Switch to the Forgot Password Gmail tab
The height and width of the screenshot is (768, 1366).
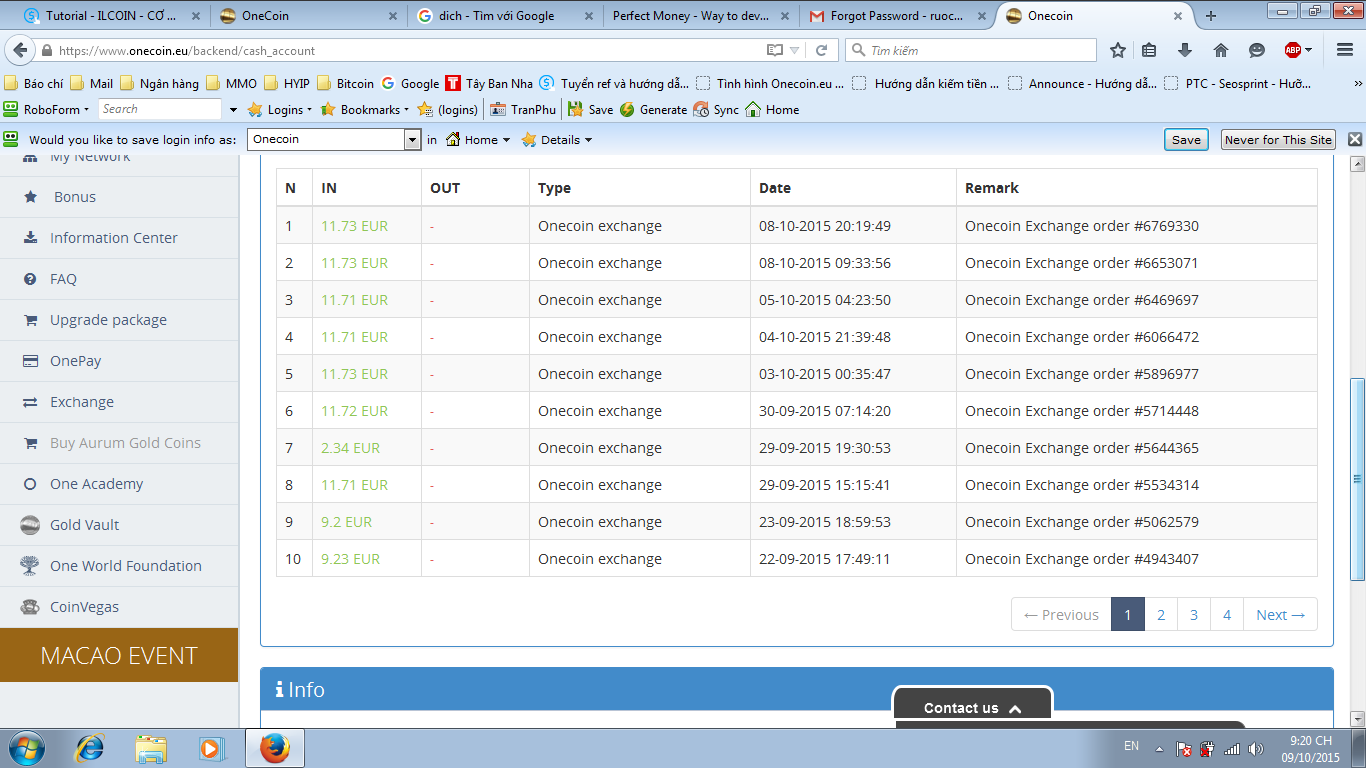898,15
